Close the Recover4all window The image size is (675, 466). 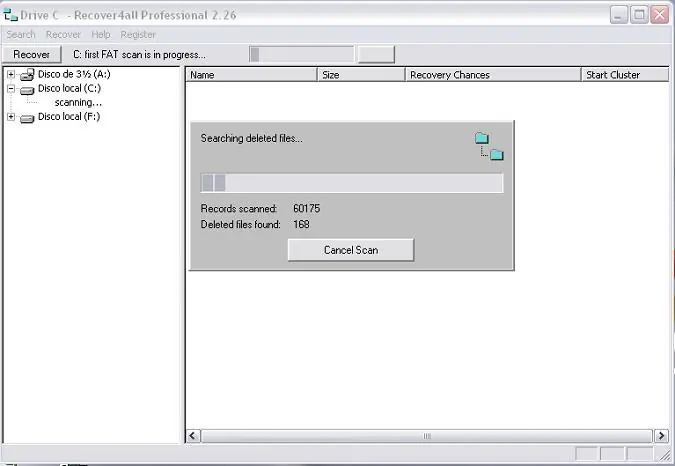[x=660, y=15]
